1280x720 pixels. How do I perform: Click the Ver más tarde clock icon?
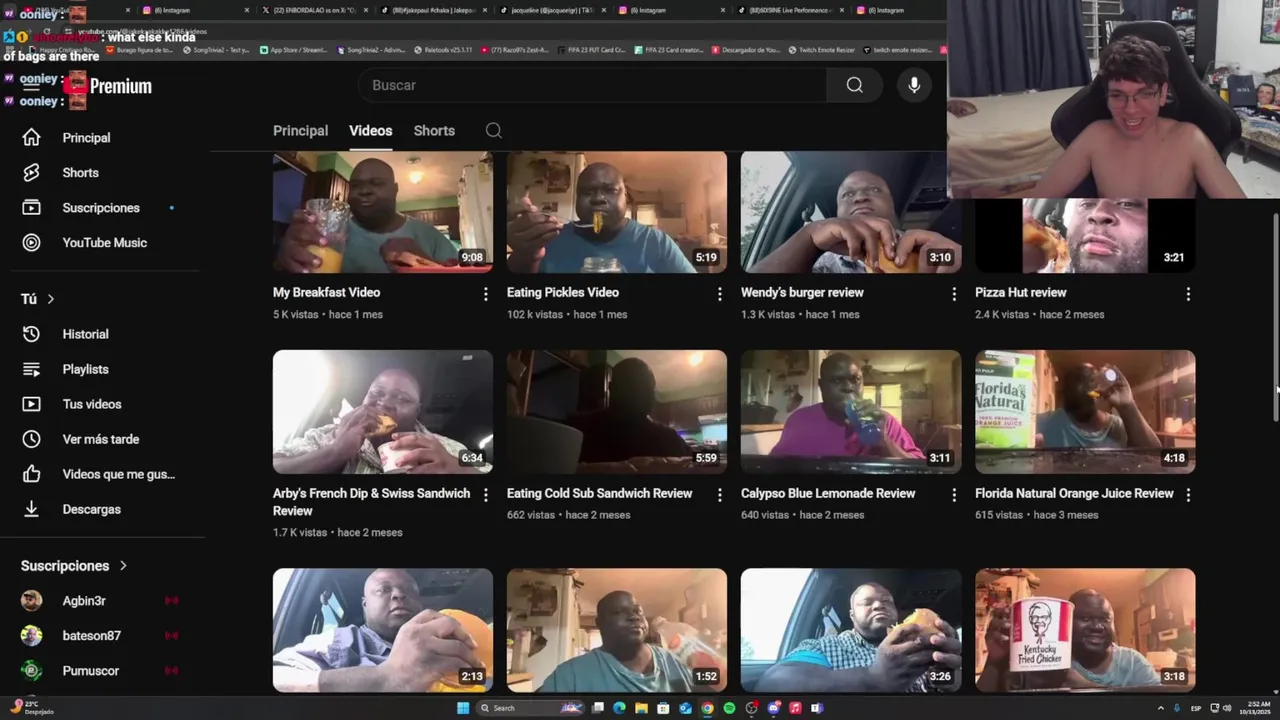point(31,439)
